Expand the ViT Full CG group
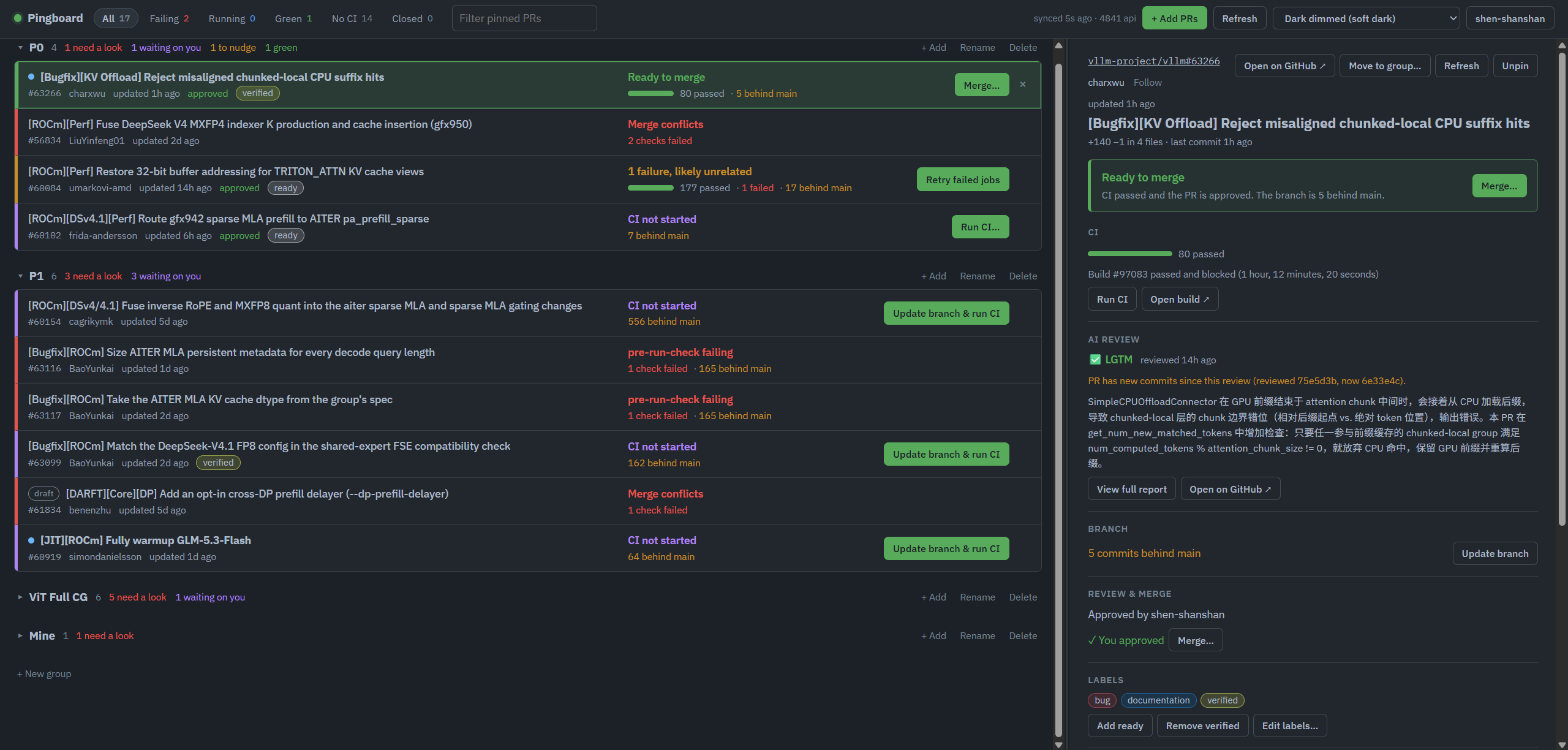1568x750 pixels. 20,597
